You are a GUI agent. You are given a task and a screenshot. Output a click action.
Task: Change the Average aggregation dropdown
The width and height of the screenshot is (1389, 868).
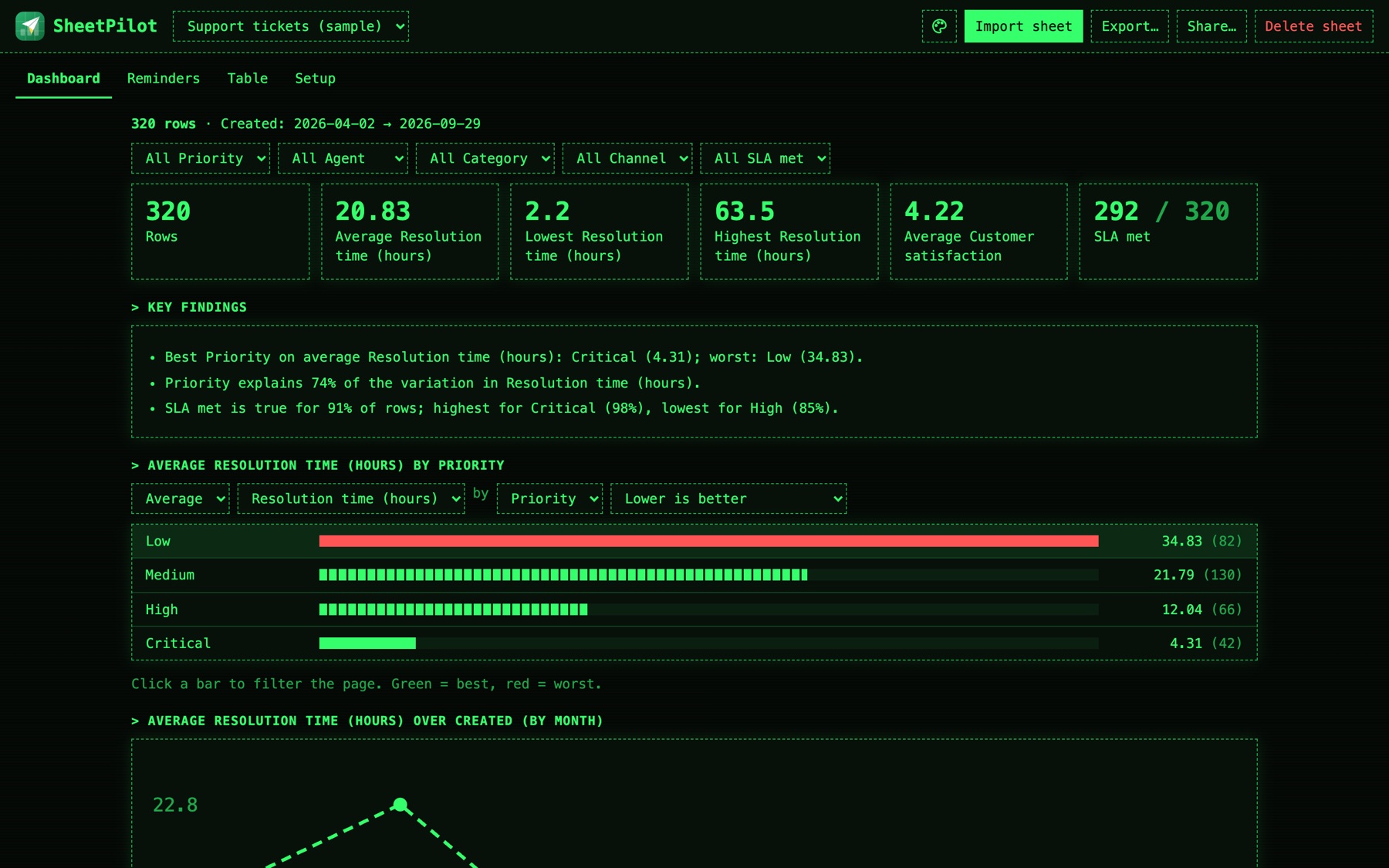pos(181,498)
